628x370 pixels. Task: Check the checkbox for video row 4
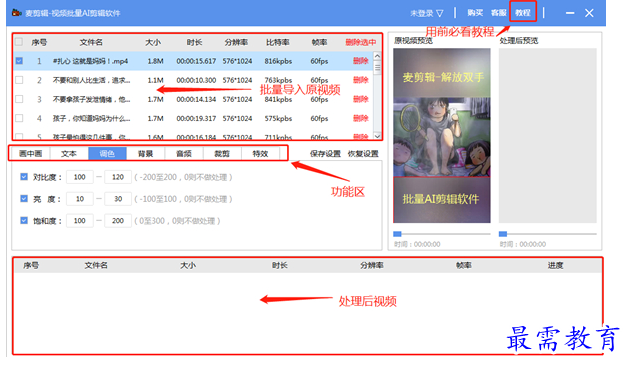coord(19,118)
